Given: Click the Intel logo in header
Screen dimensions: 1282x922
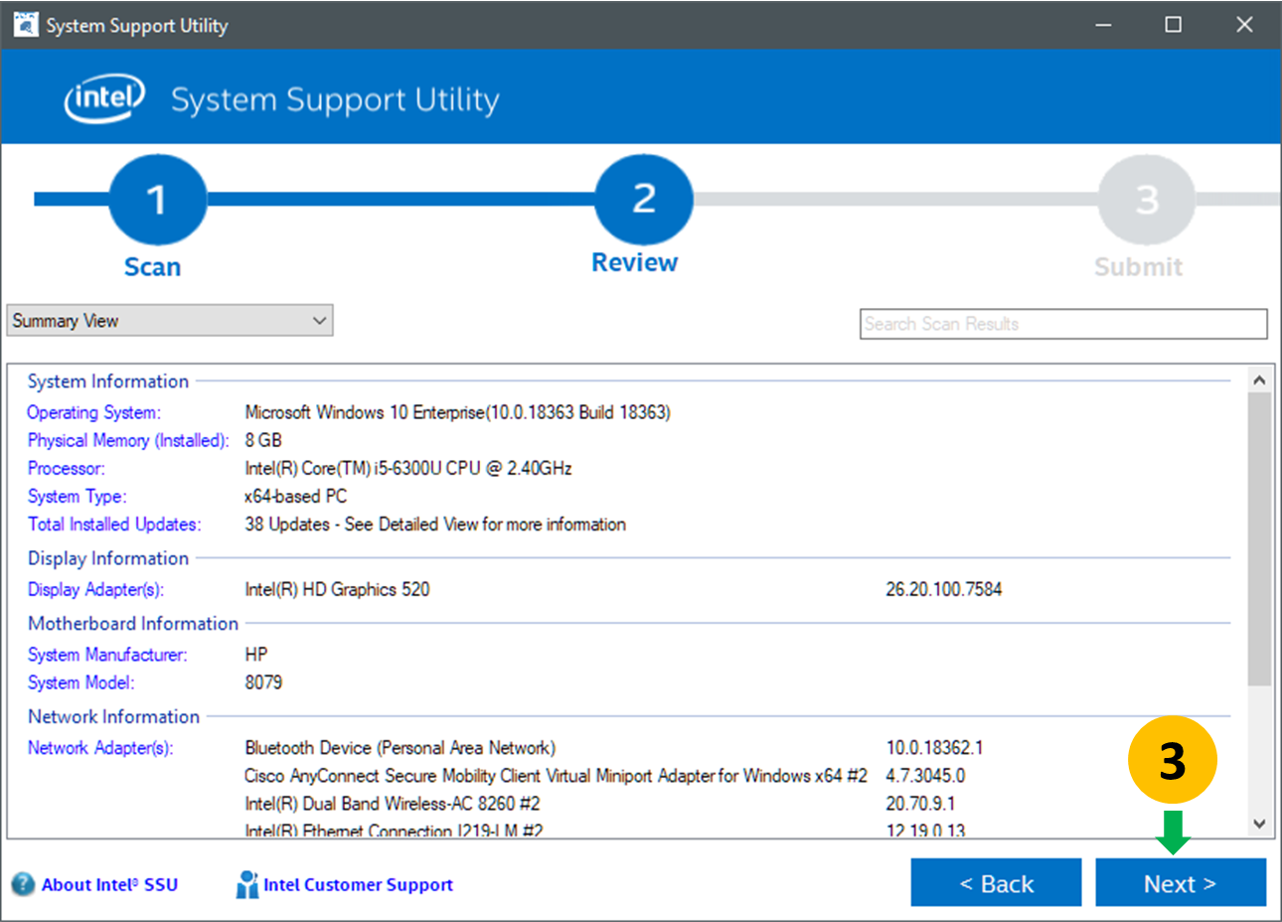Looking at the screenshot, I should point(105,100).
